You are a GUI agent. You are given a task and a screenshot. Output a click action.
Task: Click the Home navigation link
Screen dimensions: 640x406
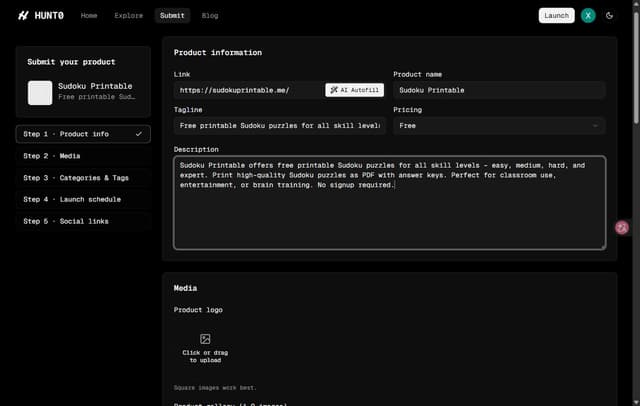point(89,16)
